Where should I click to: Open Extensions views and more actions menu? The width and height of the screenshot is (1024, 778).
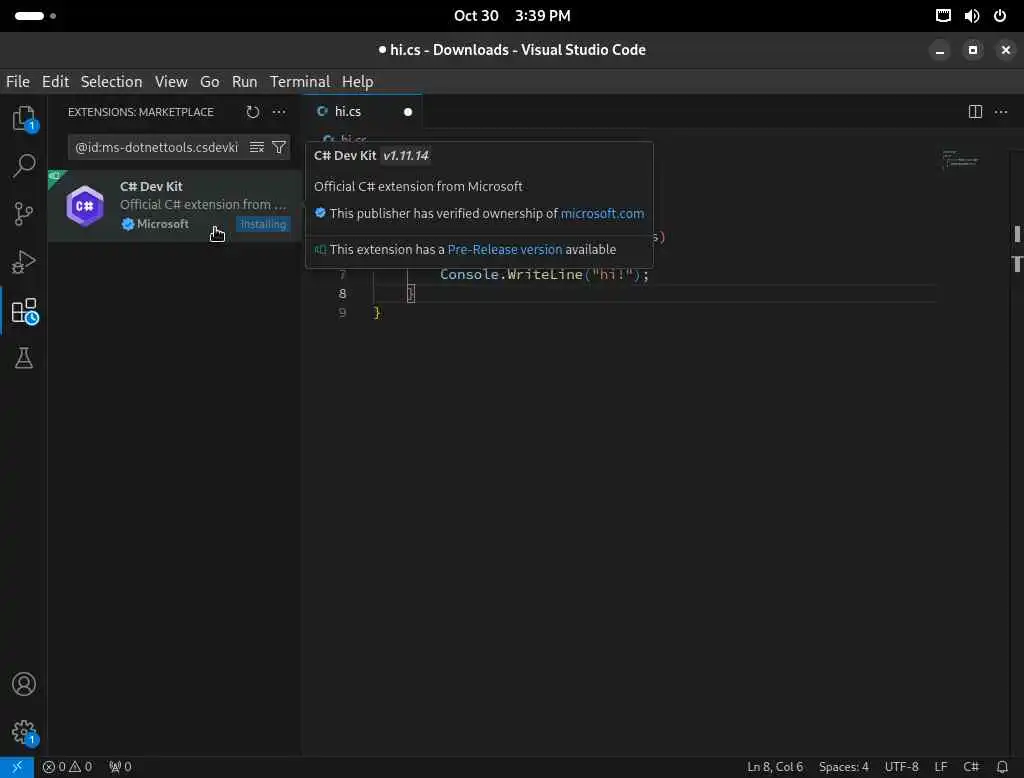279,112
